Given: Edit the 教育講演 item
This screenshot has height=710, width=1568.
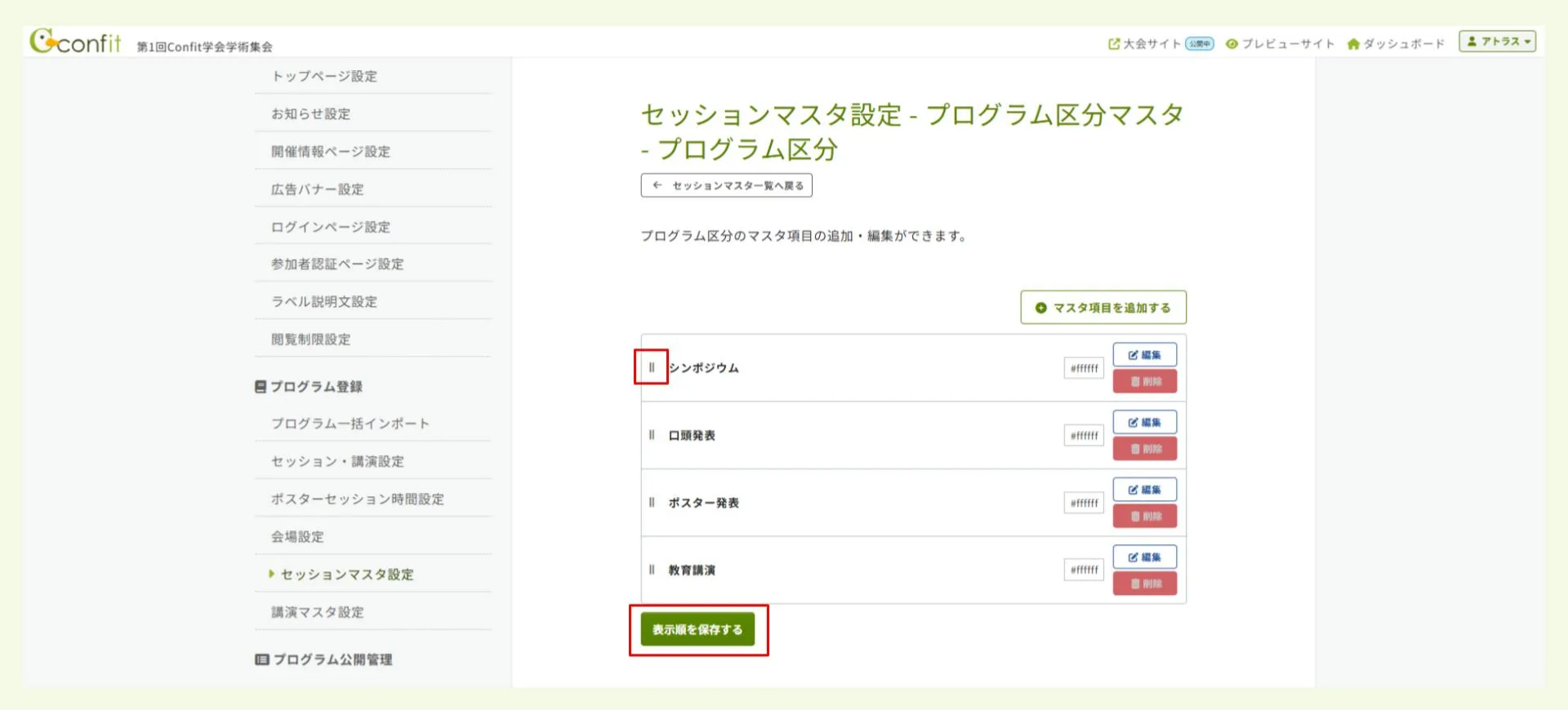Looking at the screenshot, I should coord(1144,557).
